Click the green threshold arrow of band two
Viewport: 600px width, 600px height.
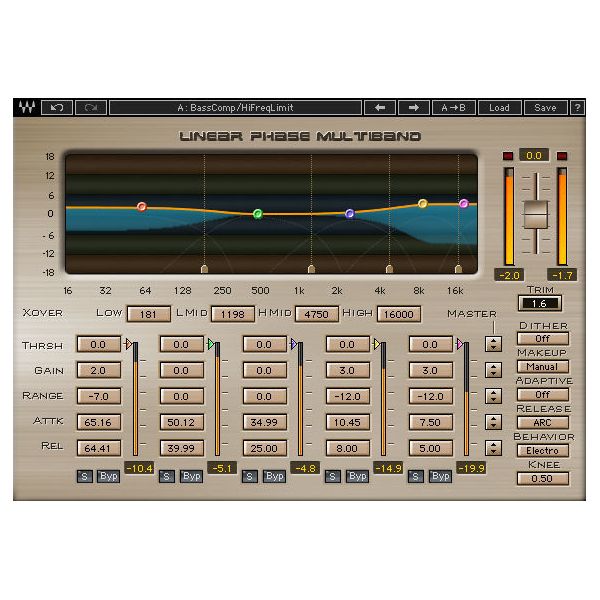tap(211, 344)
